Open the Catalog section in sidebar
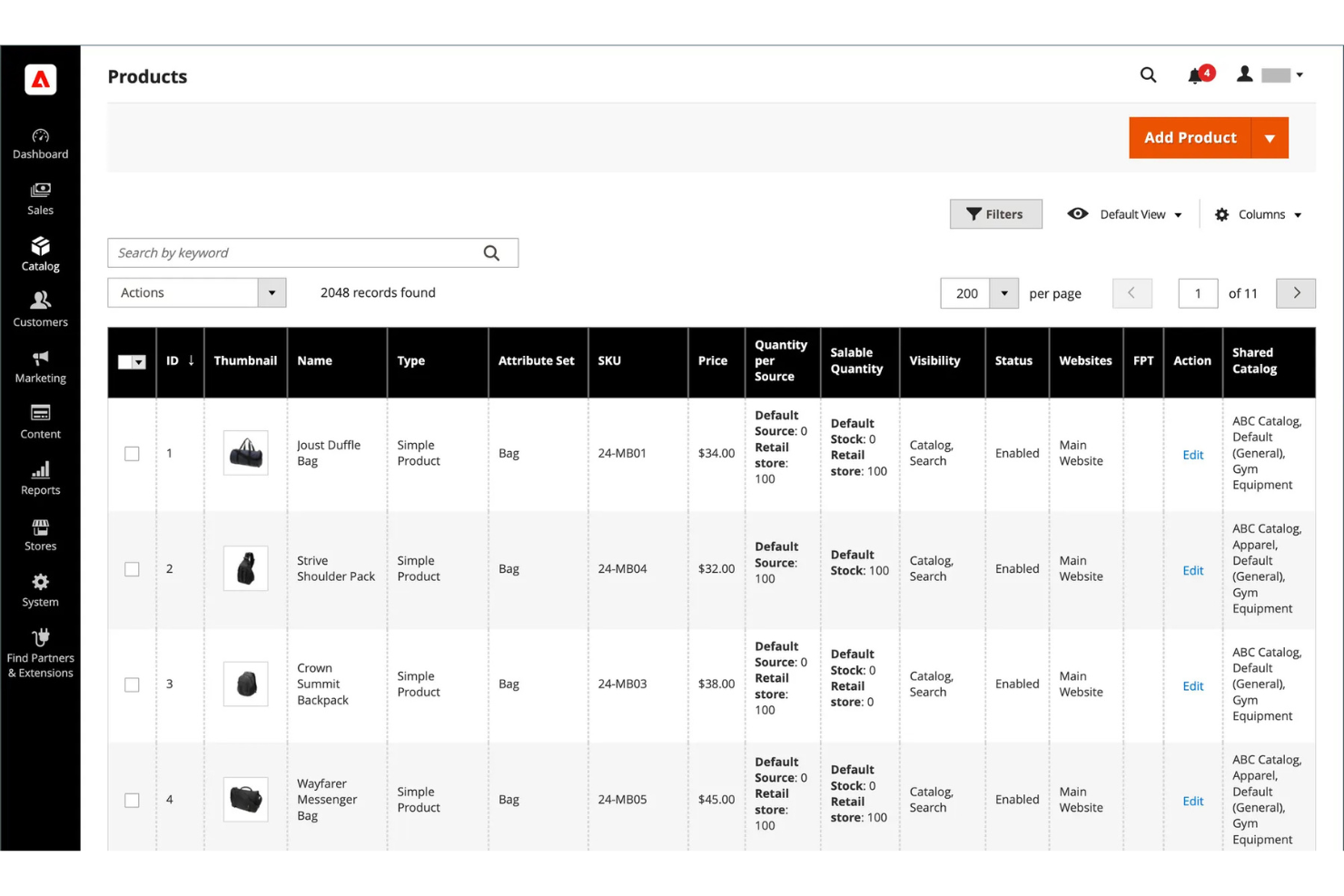 tap(40, 252)
